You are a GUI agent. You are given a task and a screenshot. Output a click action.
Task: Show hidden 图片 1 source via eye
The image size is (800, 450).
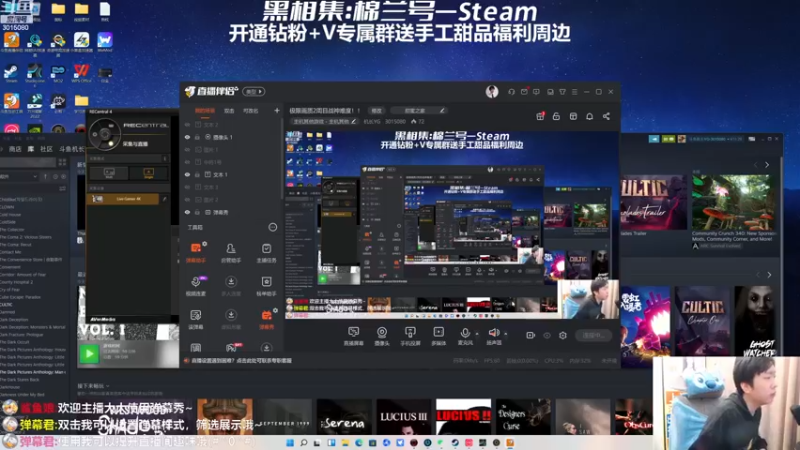tap(187, 149)
